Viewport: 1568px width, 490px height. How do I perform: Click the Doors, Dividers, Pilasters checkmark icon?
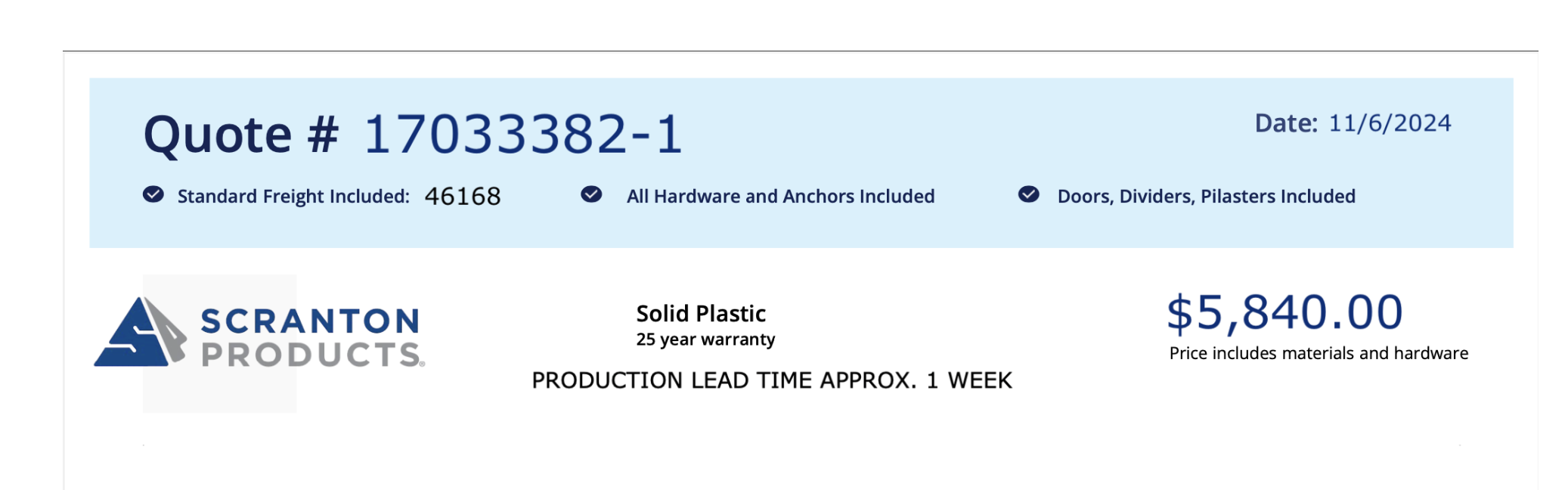[1028, 194]
